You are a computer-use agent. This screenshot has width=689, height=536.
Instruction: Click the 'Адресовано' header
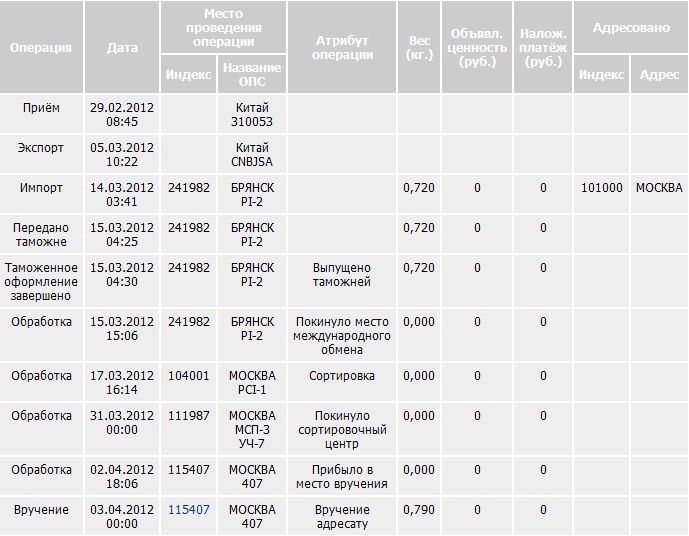[x=631, y=28]
